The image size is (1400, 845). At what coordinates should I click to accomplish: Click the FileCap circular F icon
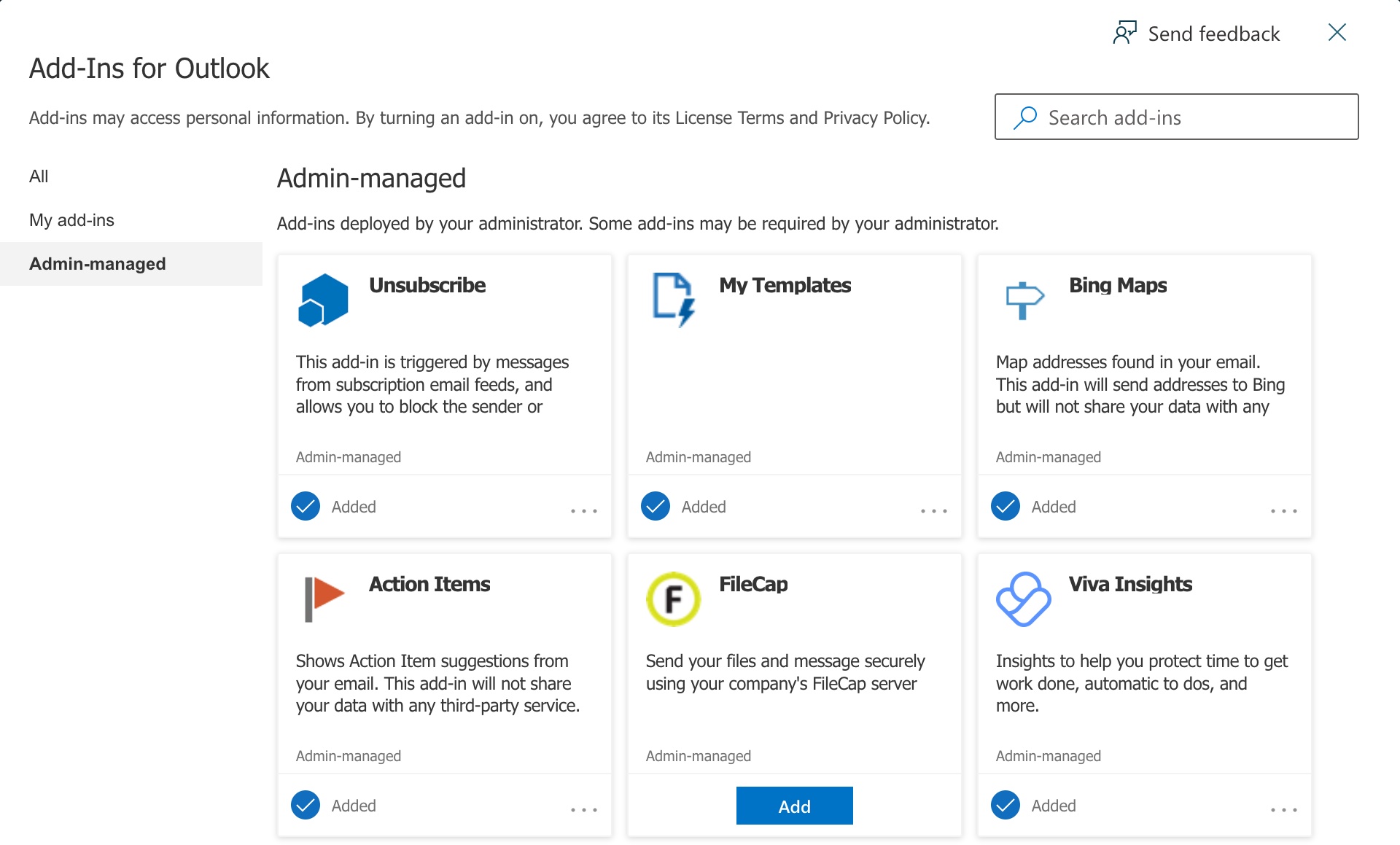[x=672, y=599]
